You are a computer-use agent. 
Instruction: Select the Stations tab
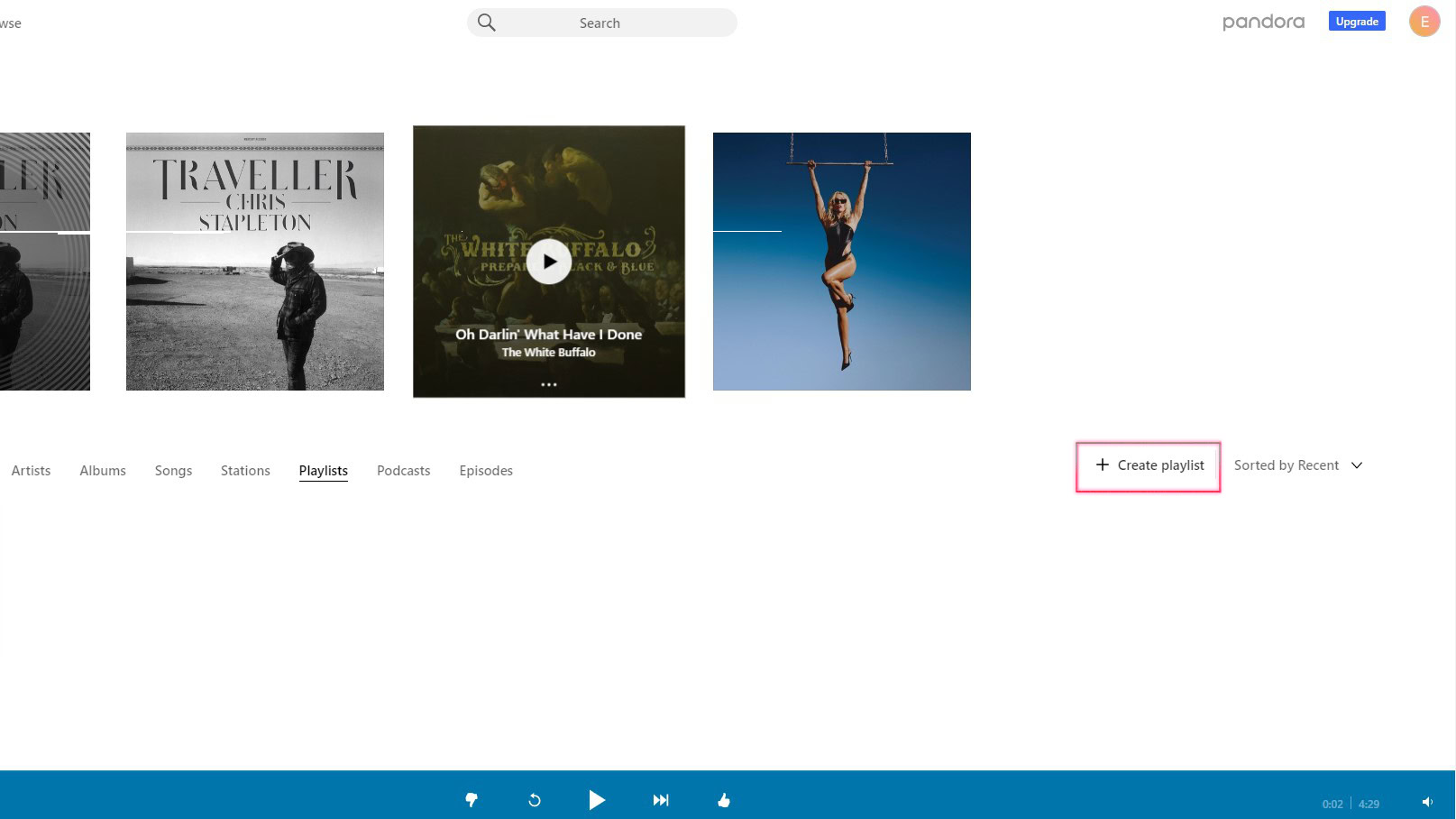tap(245, 471)
